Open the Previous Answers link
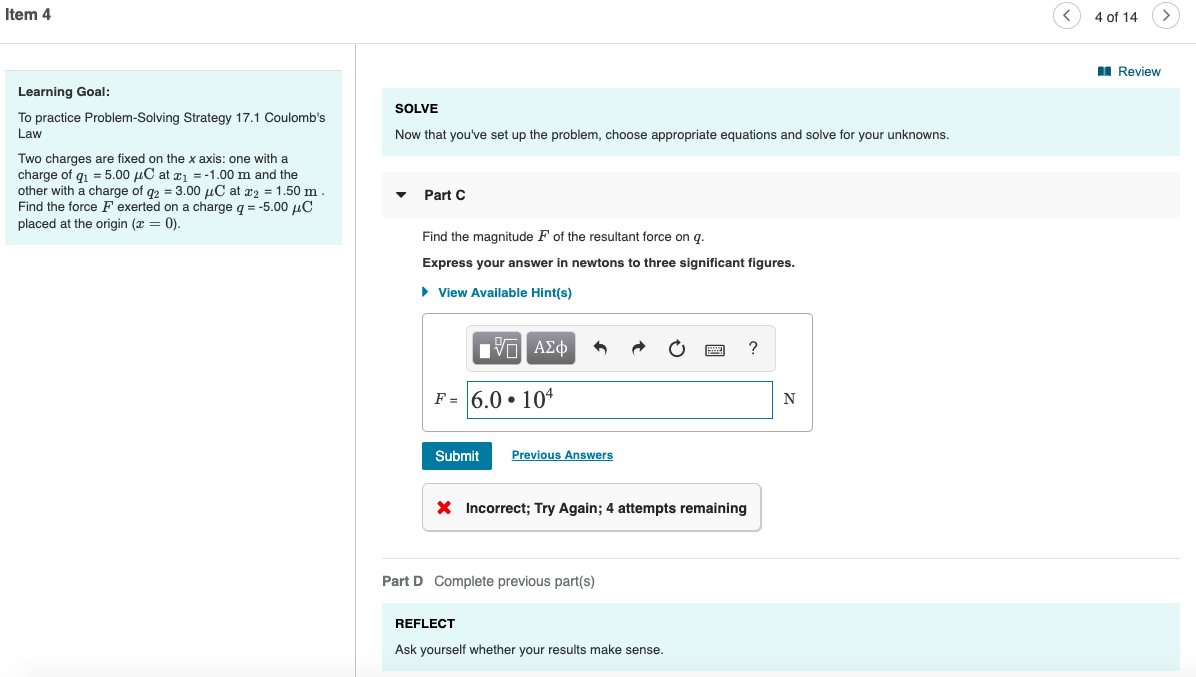 562,455
